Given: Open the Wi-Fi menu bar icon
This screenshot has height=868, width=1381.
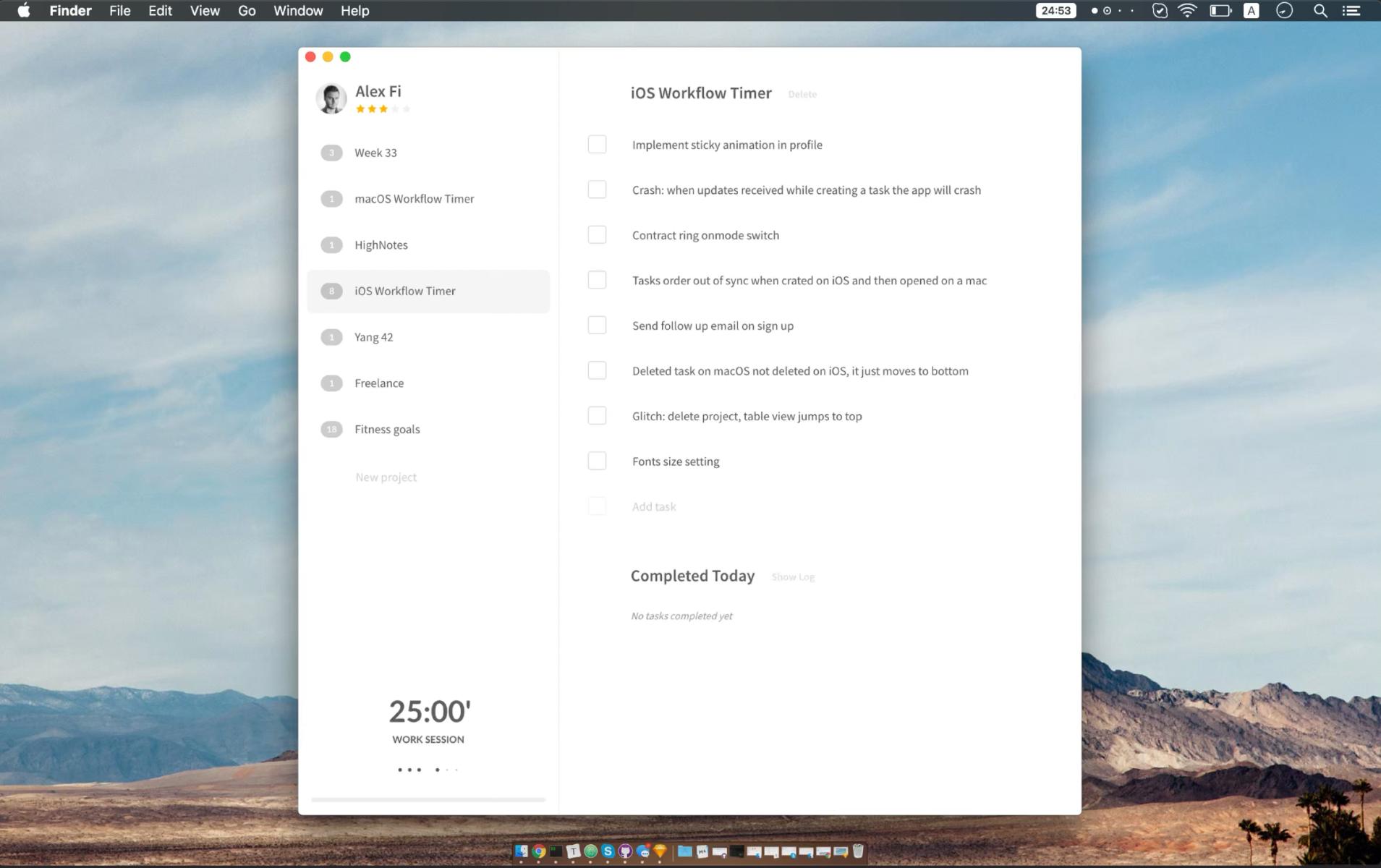Looking at the screenshot, I should 1187,11.
